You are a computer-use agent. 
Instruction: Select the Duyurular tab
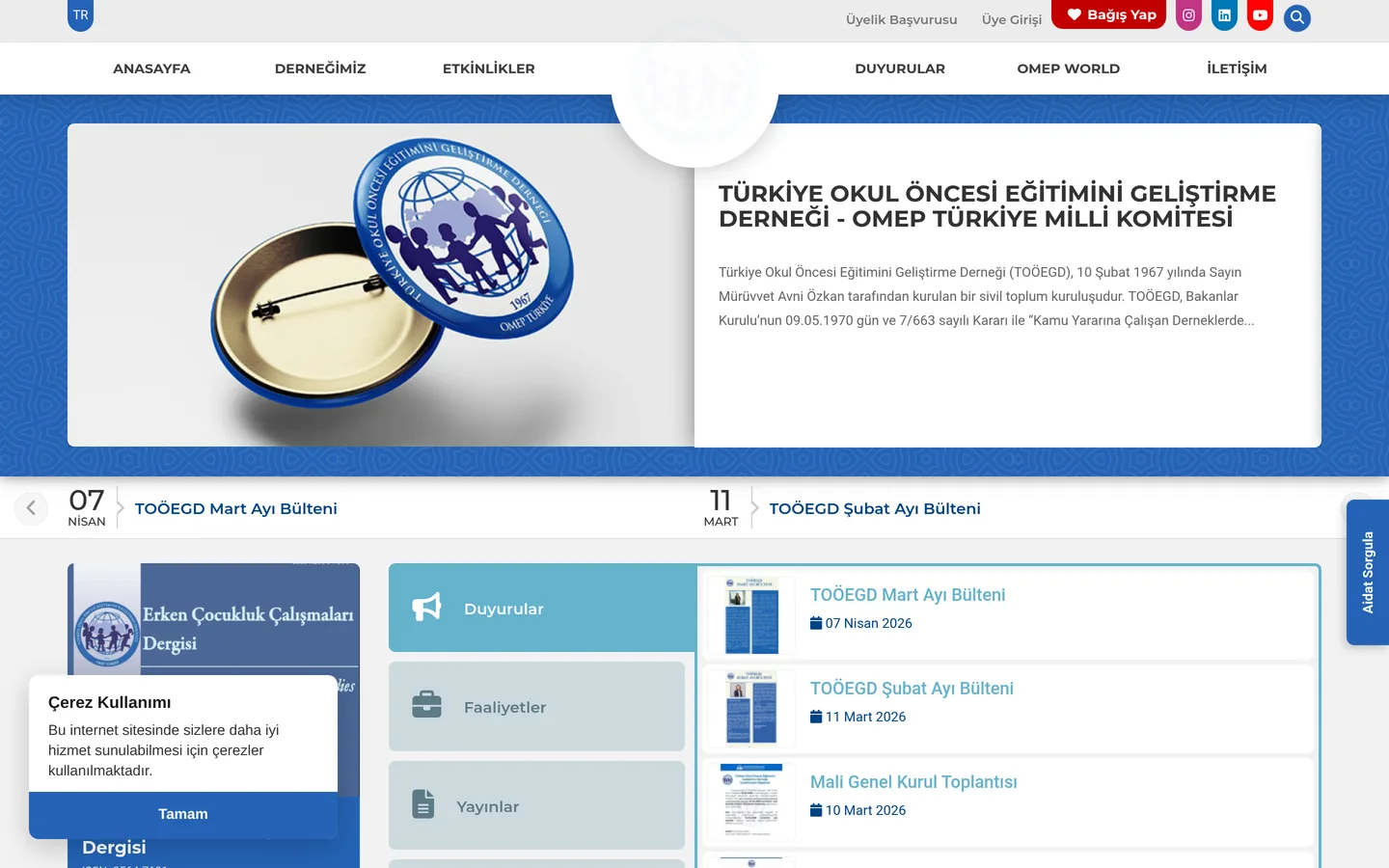[x=542, y=608]
